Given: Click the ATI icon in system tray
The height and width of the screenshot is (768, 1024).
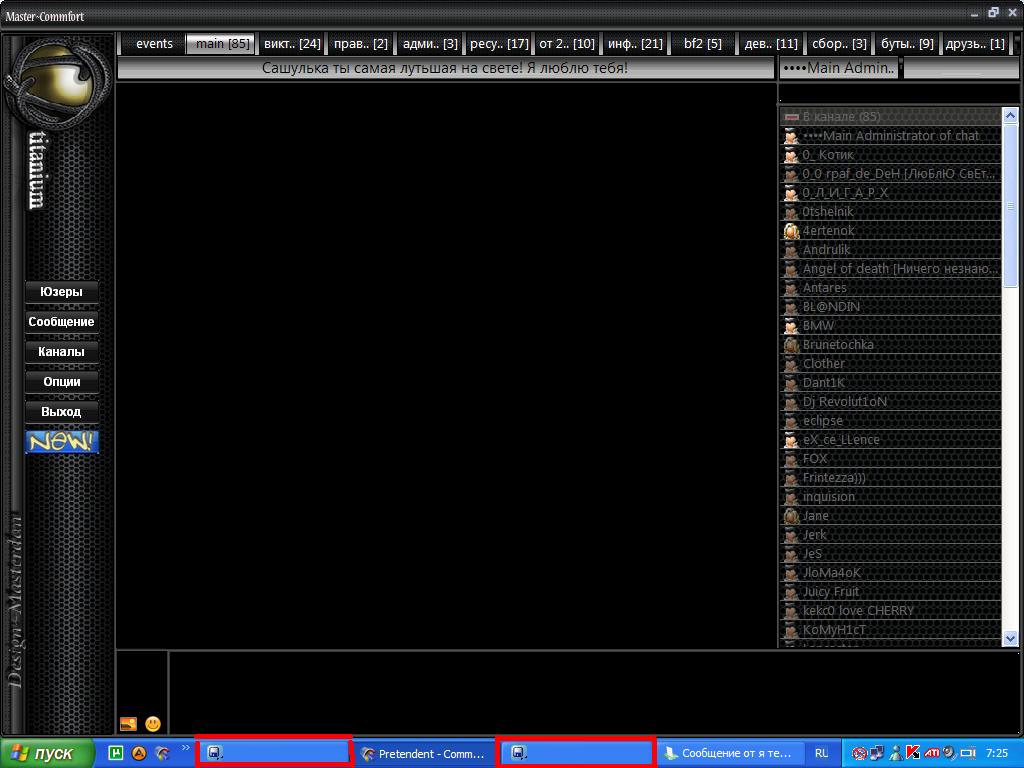Looking at the screenshot, I should [x=931, y=753].
